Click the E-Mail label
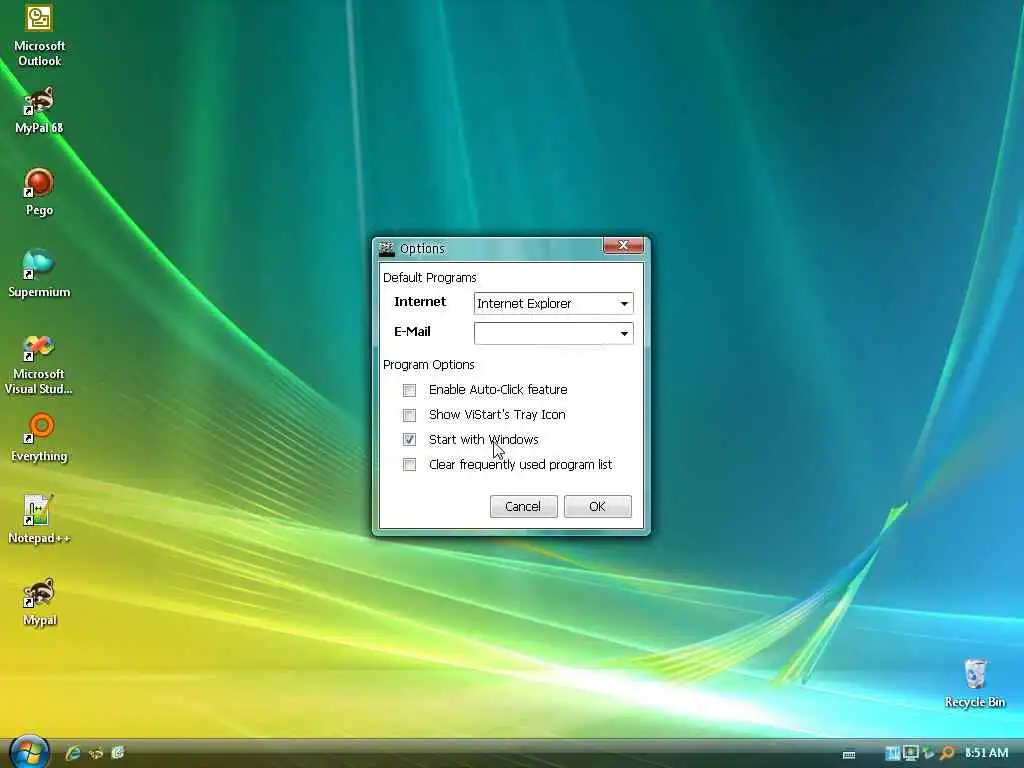Screen dimensions: 1024x768 point(412,332)
